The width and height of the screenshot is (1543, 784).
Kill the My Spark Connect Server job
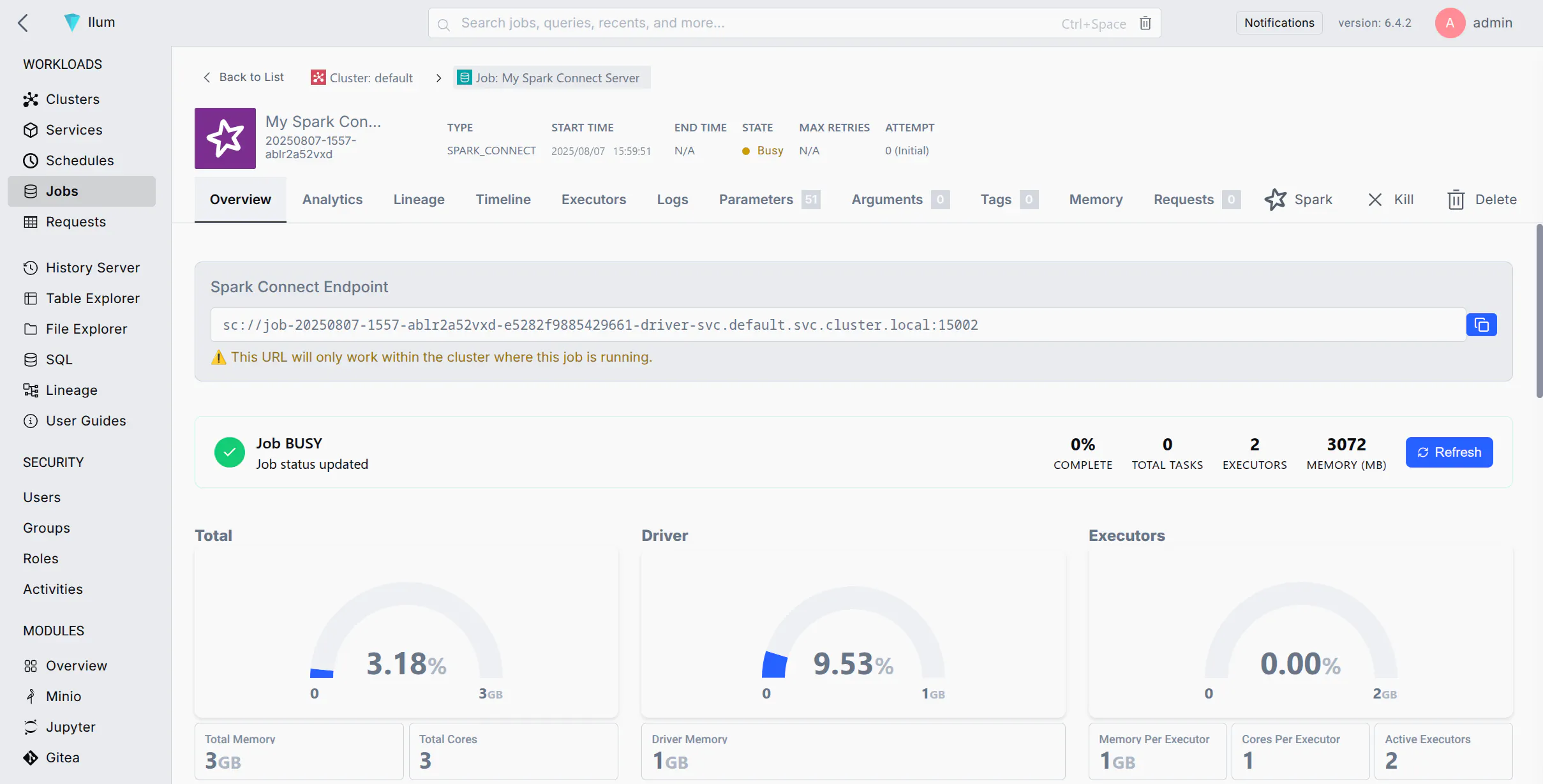point(1391,199)
